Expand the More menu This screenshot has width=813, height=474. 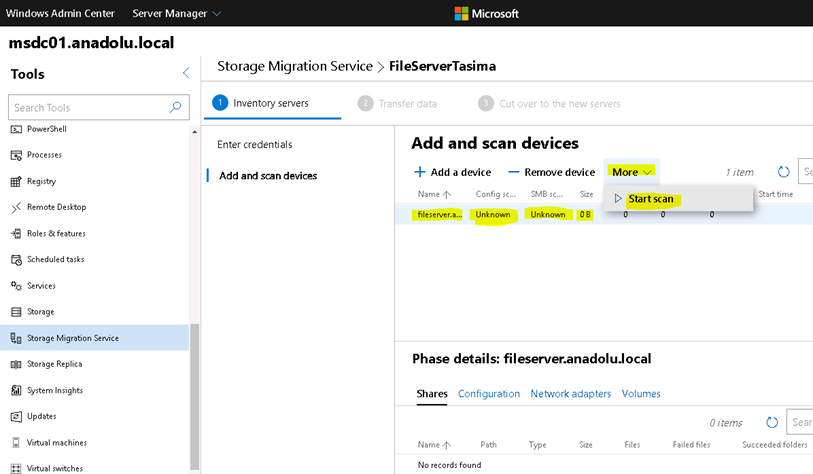point(632,172)
